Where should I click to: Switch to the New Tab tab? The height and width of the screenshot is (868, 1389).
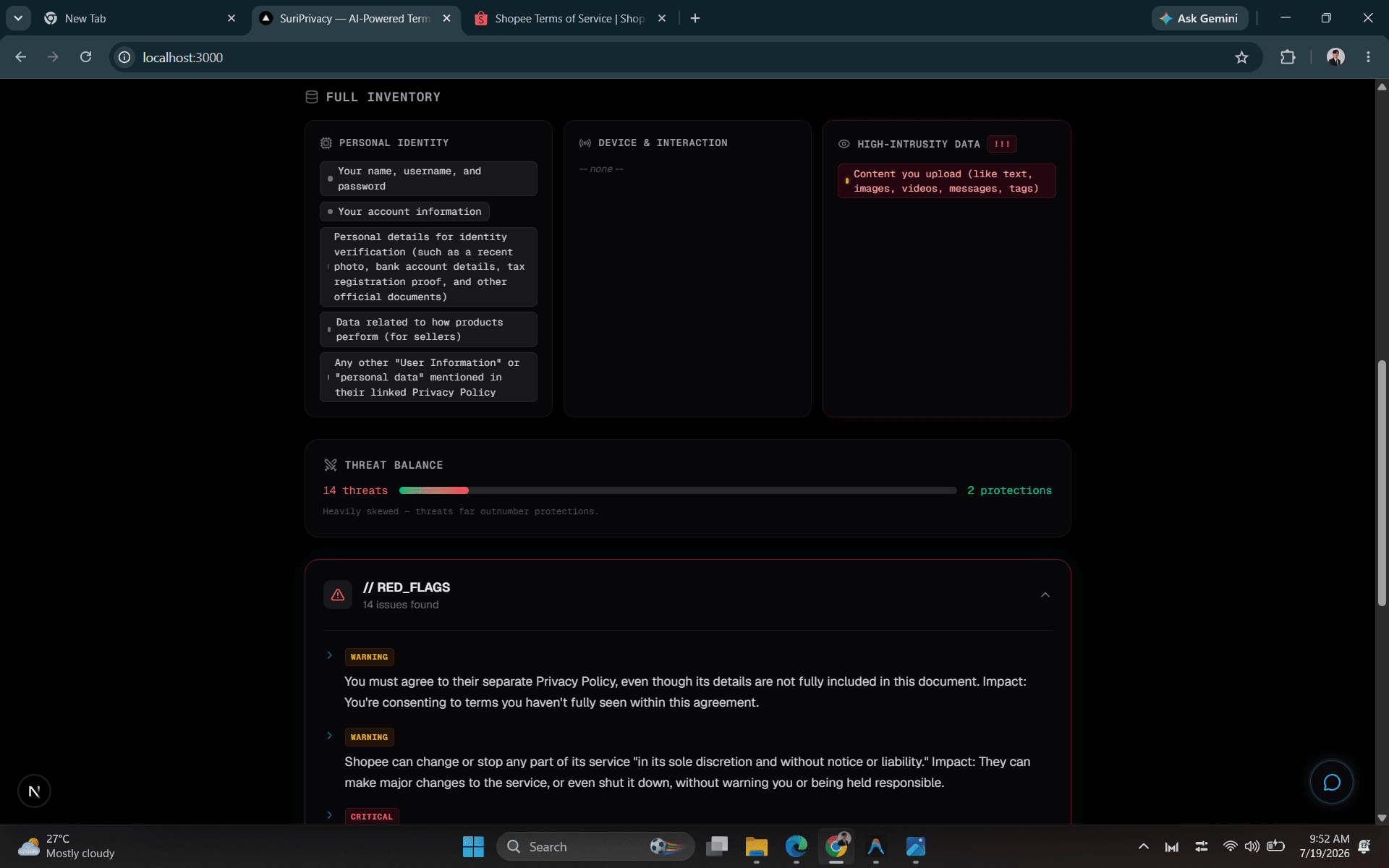(137, 18)
